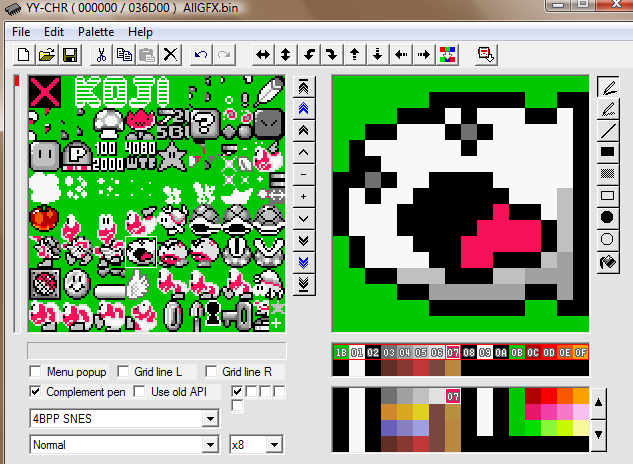Click the black double-chevron down button
The width and height of the screenshot is (633, 464).
click(x=304, y=241)
